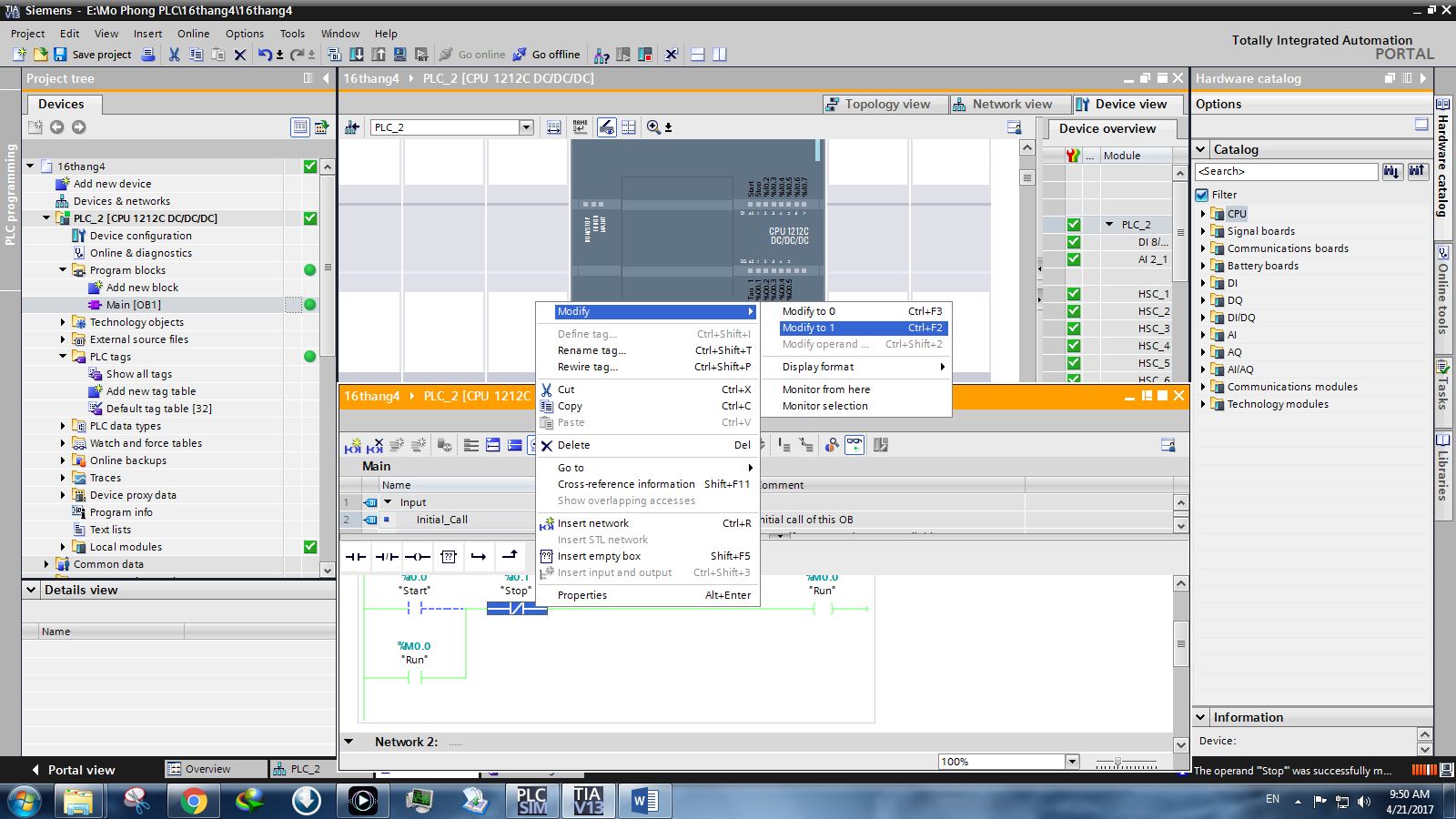1456x819 pixels.
Task: Split the editor space horizontally
Action: pyautogui.click(x=698, y=55)
